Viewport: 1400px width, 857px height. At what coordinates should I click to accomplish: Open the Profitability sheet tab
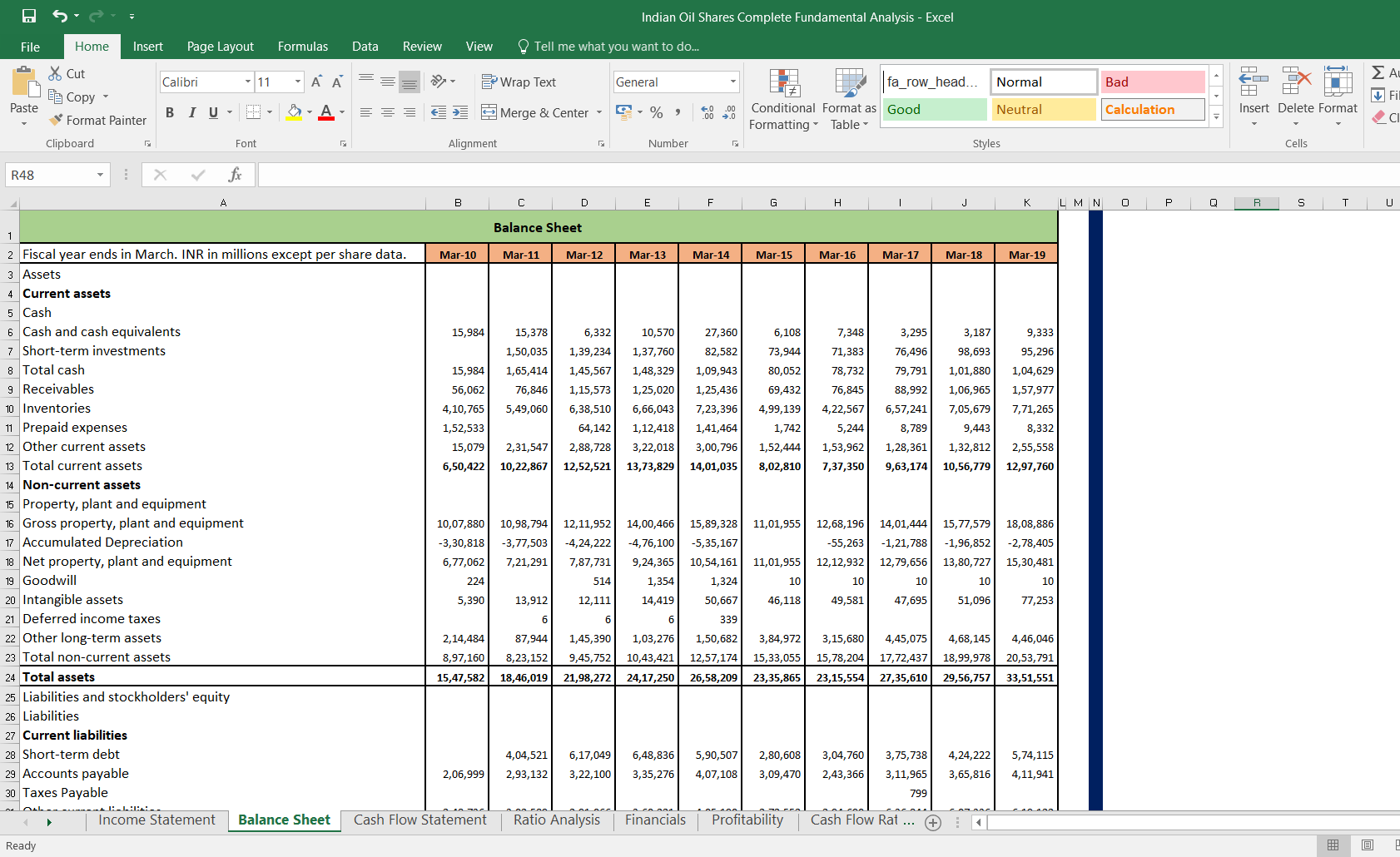coord(747,820)
